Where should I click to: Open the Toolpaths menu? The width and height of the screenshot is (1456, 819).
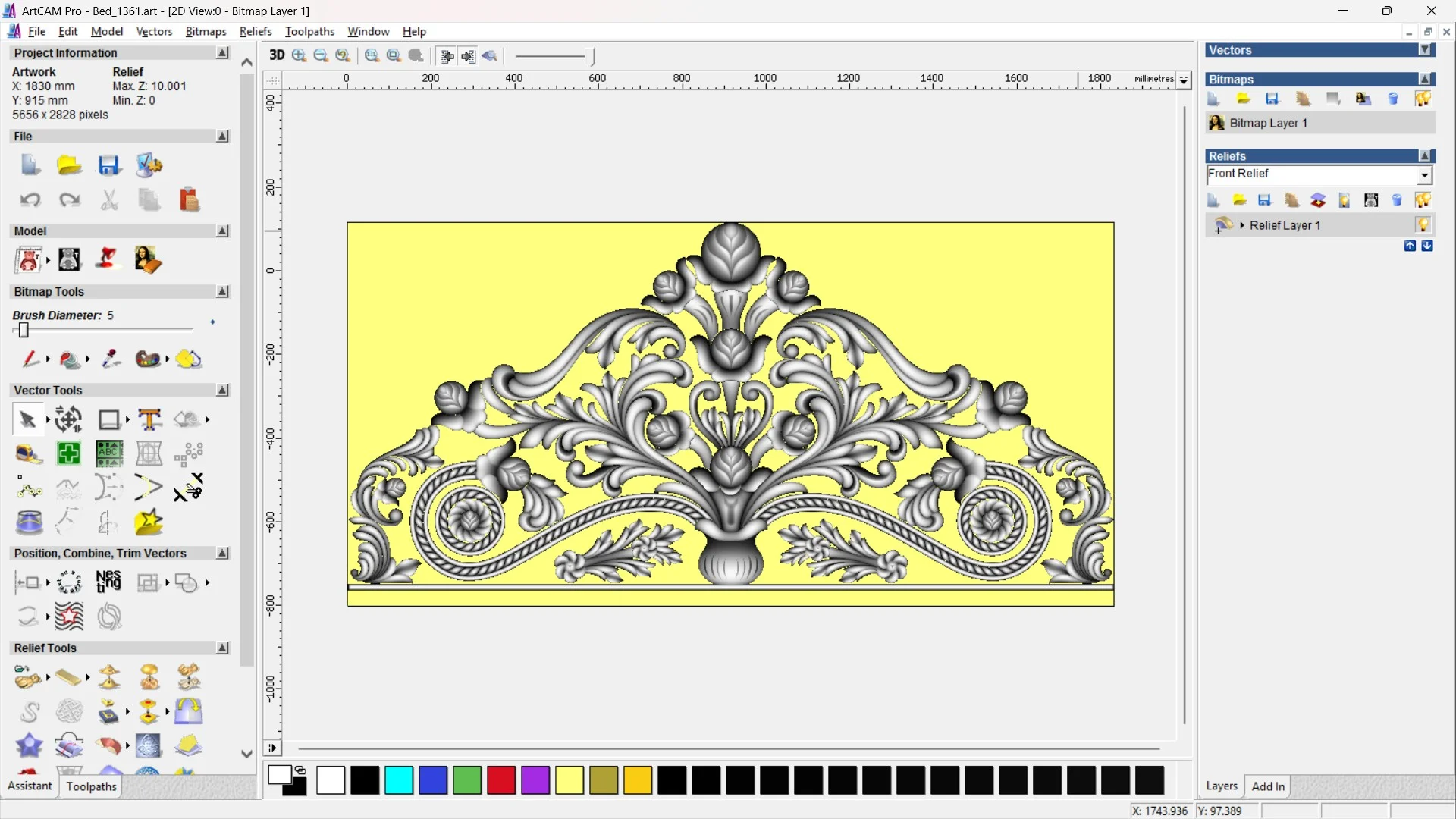309,31
